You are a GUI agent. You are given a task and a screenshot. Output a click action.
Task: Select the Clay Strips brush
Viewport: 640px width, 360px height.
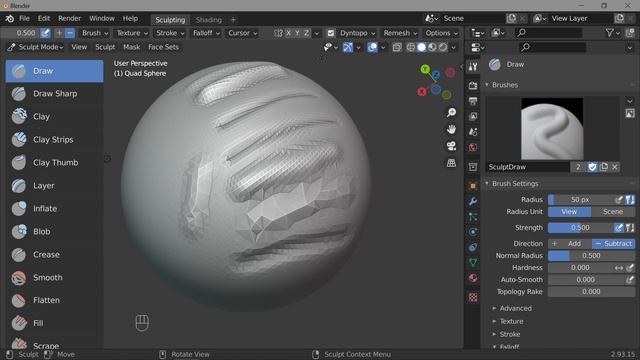54,140
